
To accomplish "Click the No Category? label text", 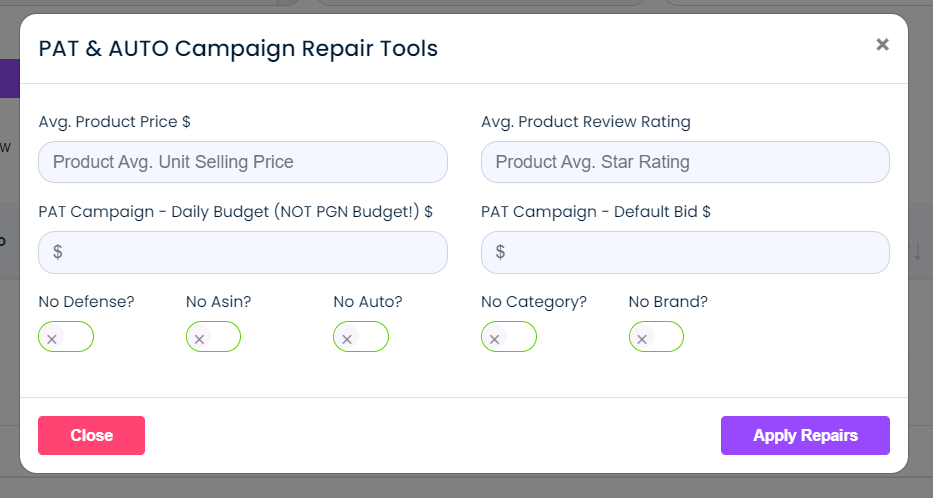I will (534, 302).
